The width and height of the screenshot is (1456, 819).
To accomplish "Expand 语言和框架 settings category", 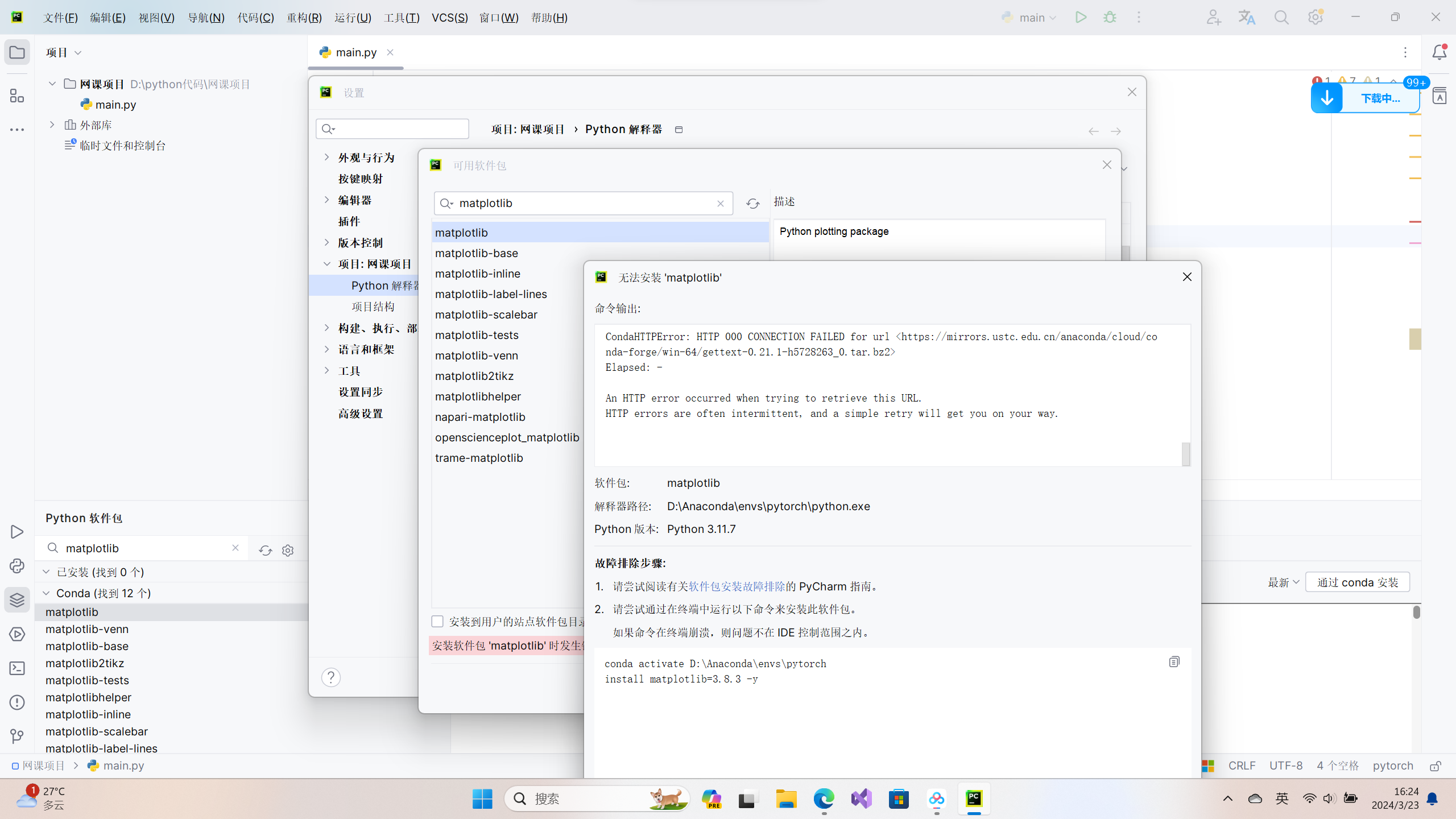I will (326, 349).
